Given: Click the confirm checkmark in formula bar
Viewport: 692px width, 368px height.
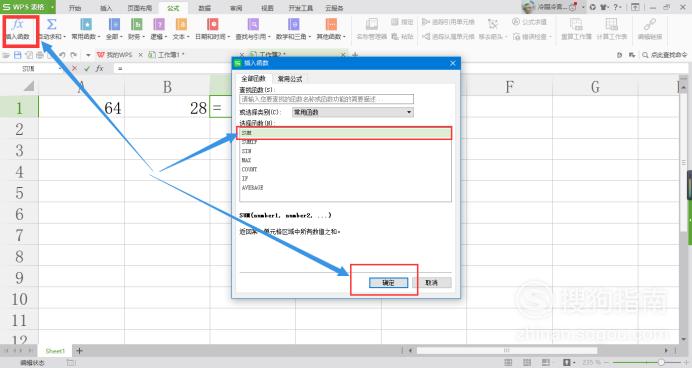Looking at the screenshot, I should click(x=87, y=68).
